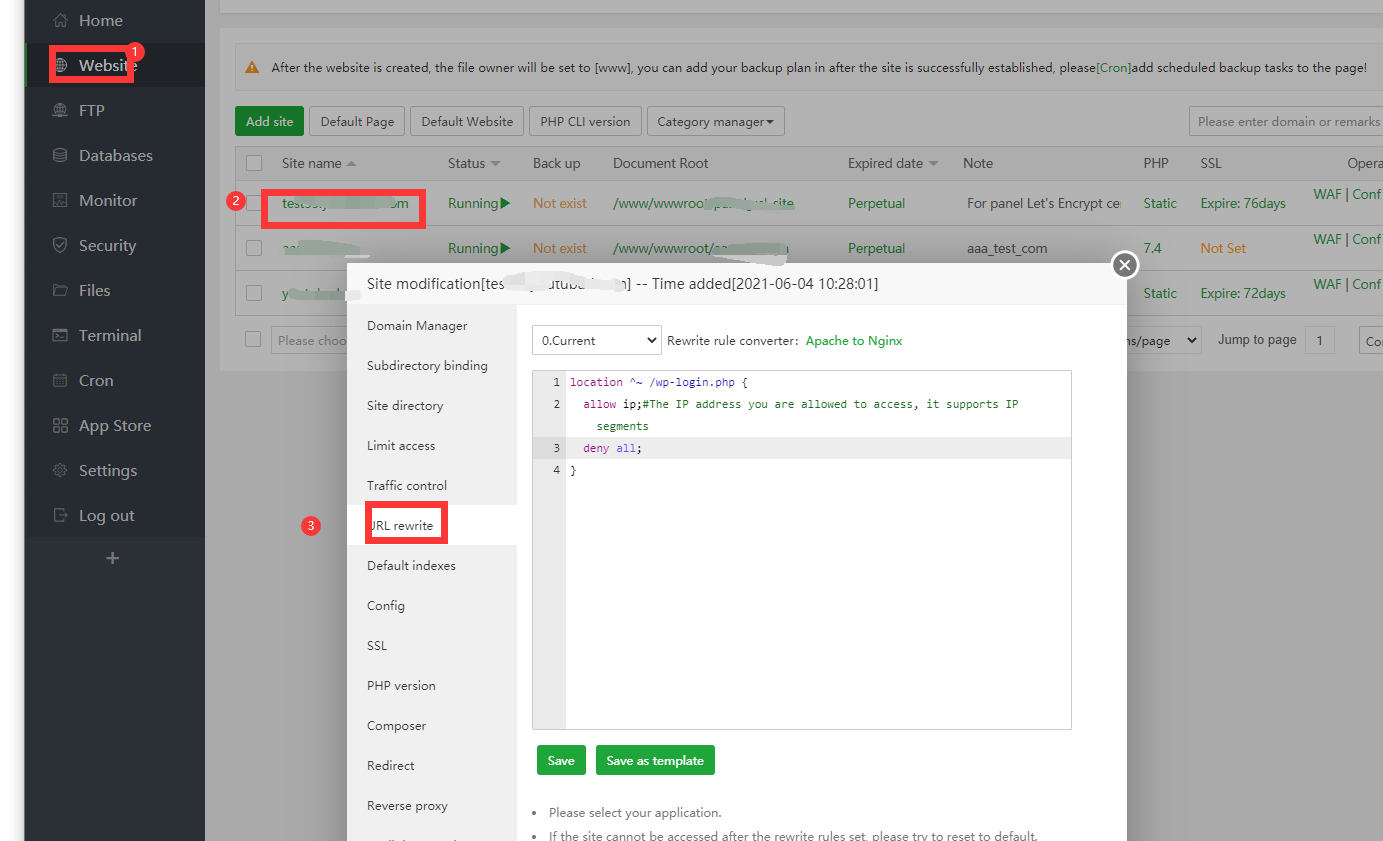Open FTP via its sidebar icon
1383x841 pixels.
click(x=61, y=111)
